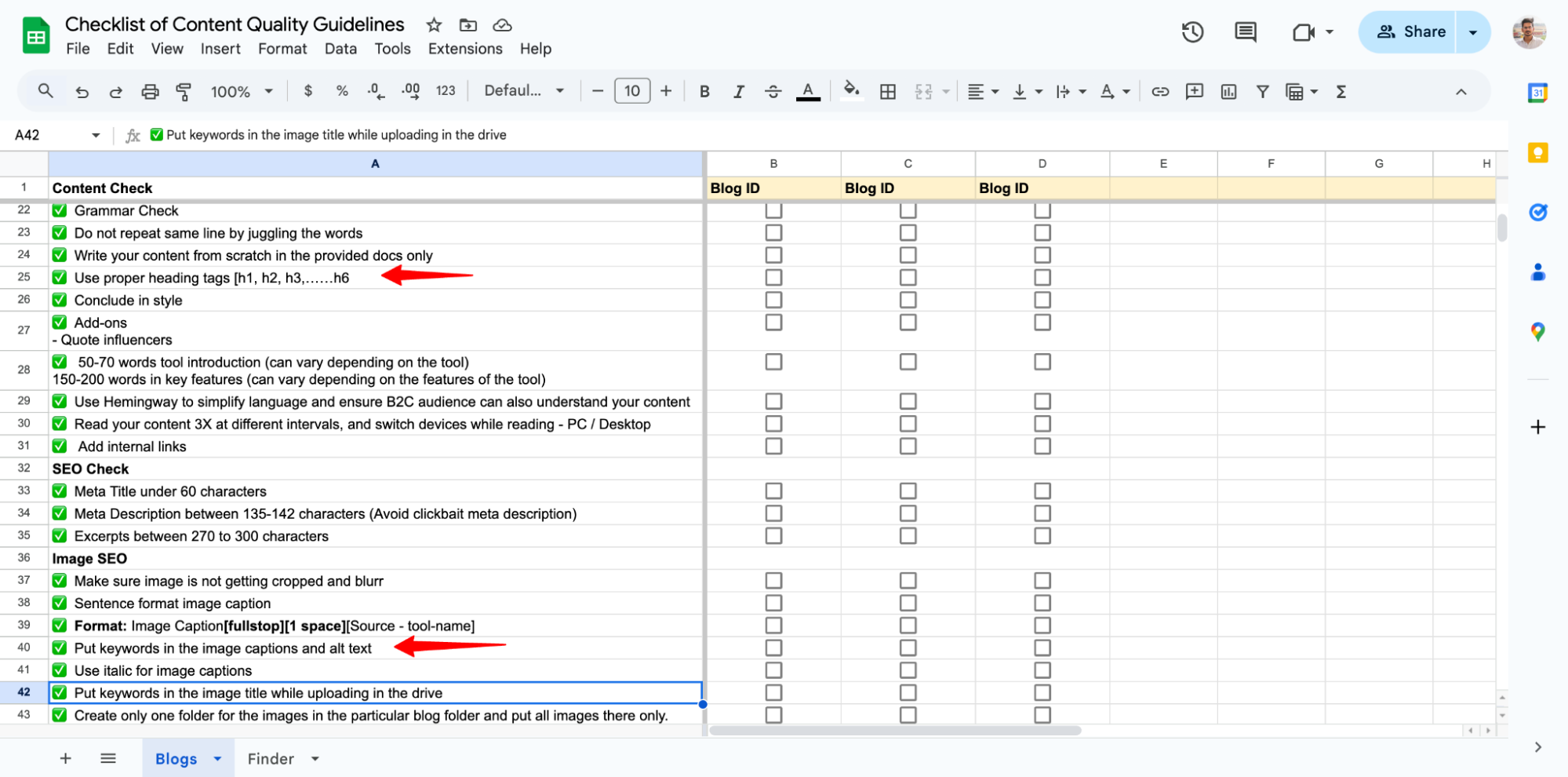Apply bold formatting
The width and height of the screenshot is (1568, 777).
pyautogui.click(x=704, y=91)
